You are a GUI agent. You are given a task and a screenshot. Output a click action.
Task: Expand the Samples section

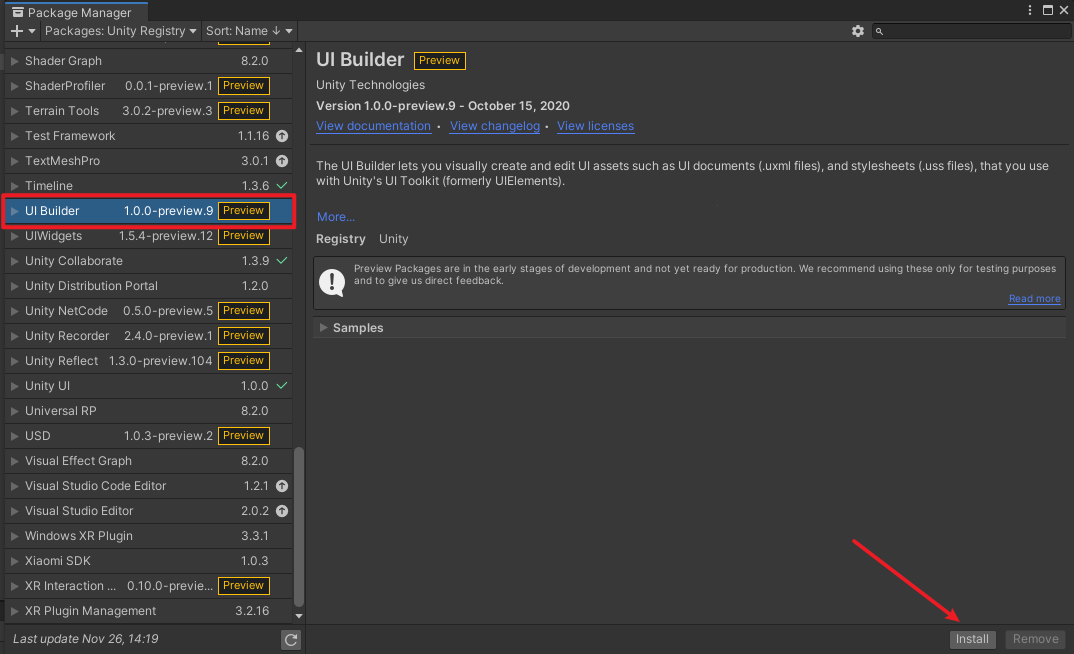point(322,327)
